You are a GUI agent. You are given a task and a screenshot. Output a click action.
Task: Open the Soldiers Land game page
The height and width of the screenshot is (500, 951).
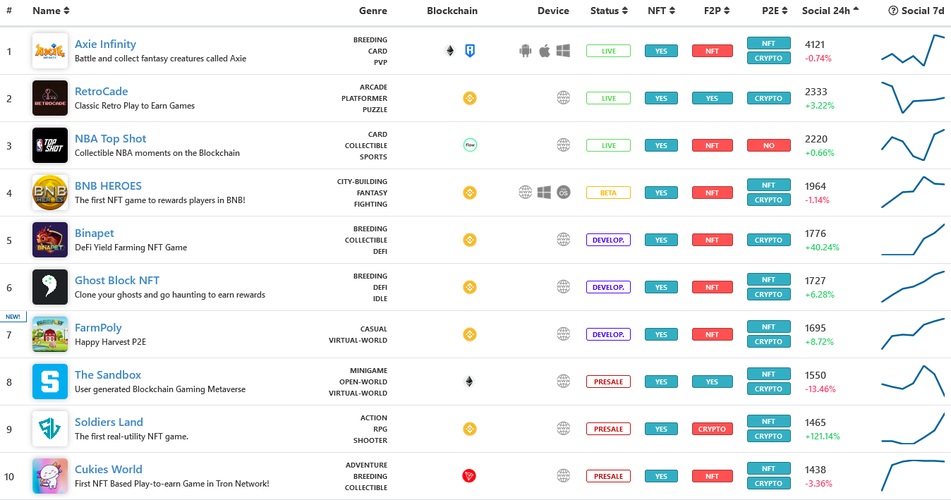pos(108,422)
